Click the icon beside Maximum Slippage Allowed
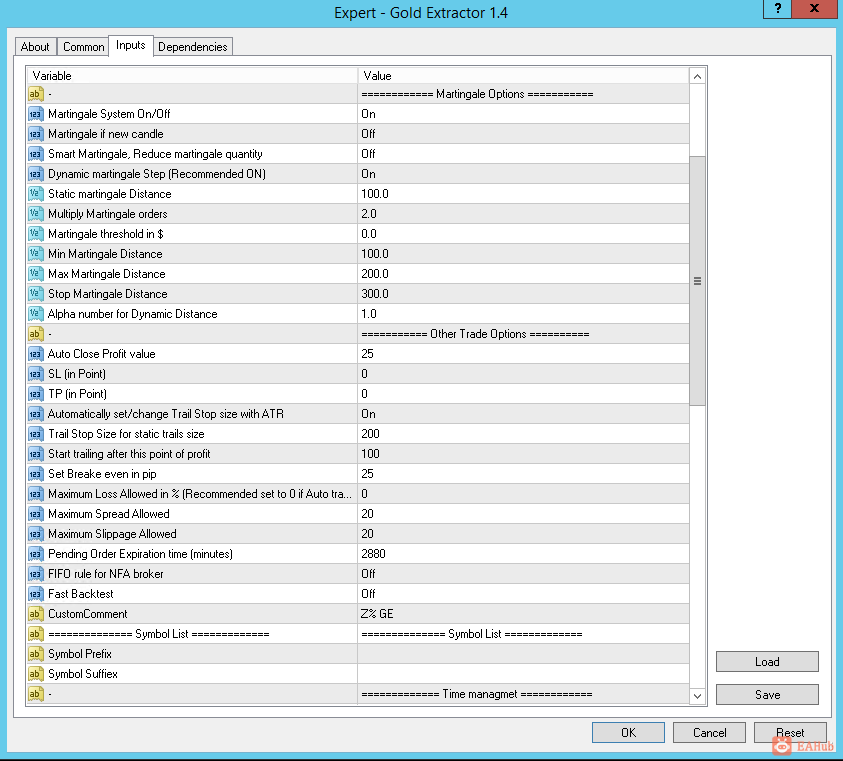Image resolution: width=843 pixels, height=761 pixels. (x=35, y=534)
